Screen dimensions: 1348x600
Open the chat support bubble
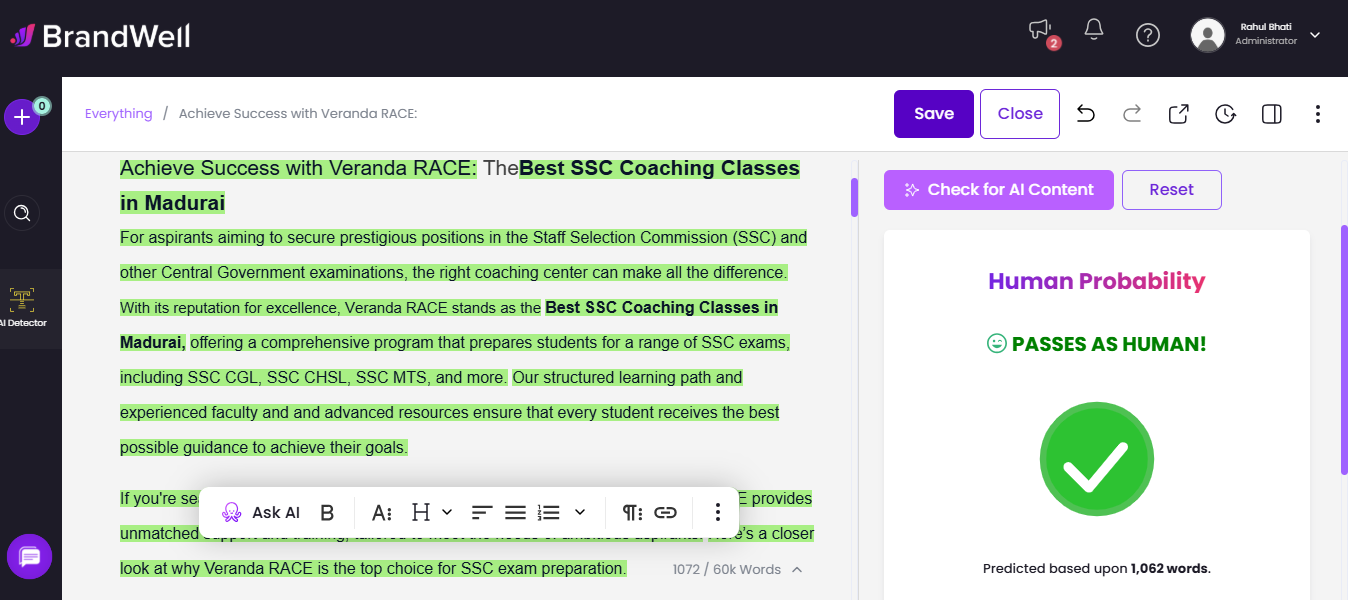[x=29, y=557]
